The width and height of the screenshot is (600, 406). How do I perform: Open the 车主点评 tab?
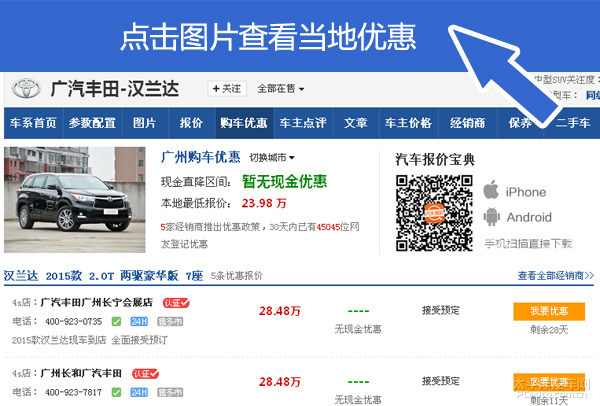pos(303,123)
